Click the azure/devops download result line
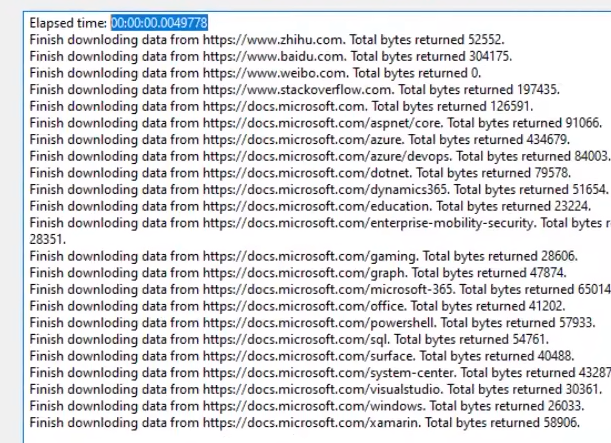Viewport: 611px width, 443px height. [x=320, y=156]
